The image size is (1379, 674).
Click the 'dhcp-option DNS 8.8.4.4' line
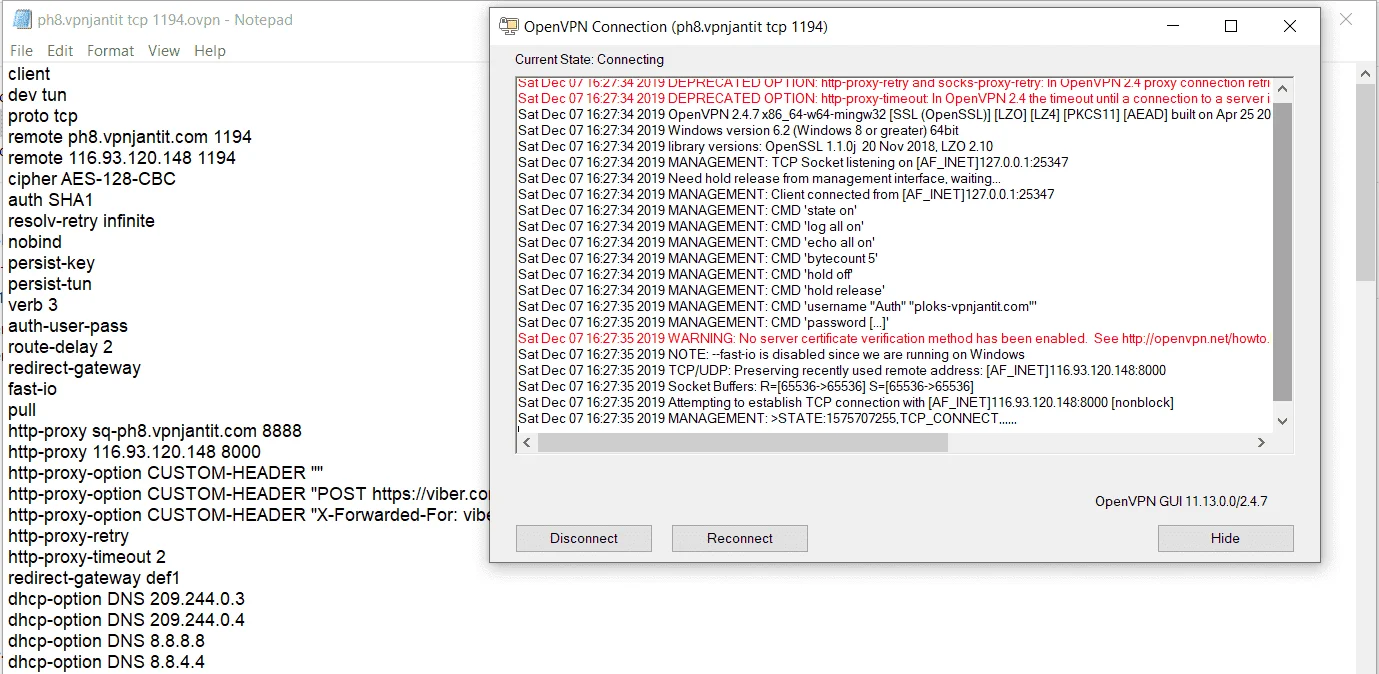pos(106,662)
